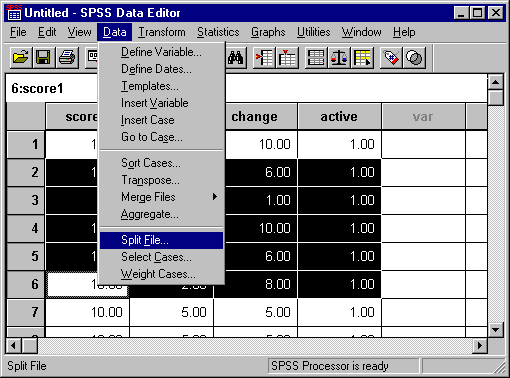Viewport: 510px width, 378px height.
Task: Select Weight Cases... menu entry
Action: 161,274
